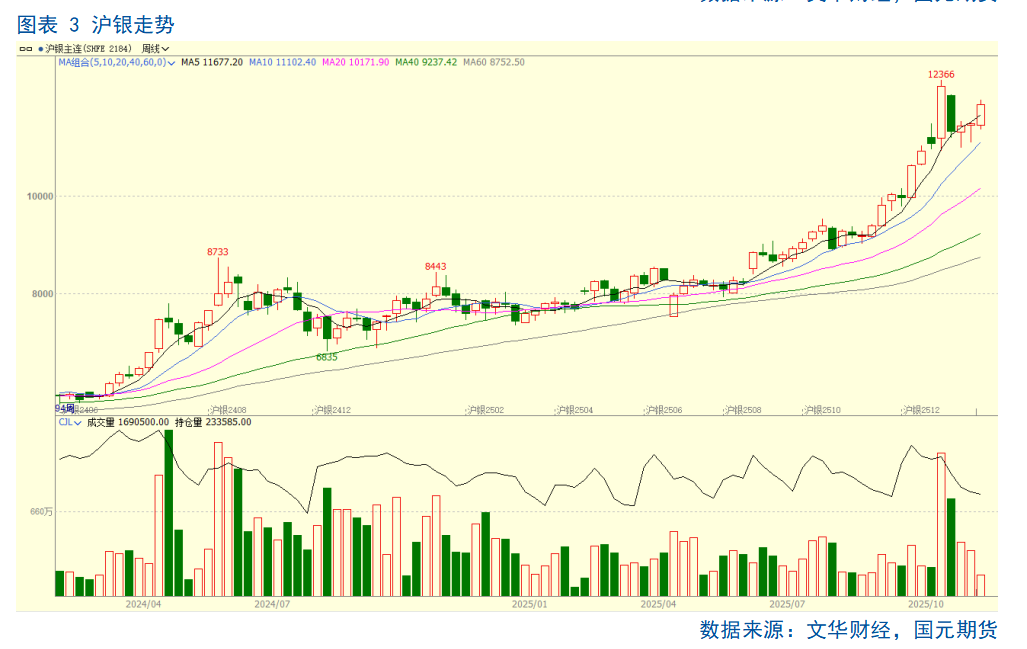Image resolution: width=1027 pixels, height=649 pixels.
Task: Click the 8733 peak price label
Action: point(218,252)
